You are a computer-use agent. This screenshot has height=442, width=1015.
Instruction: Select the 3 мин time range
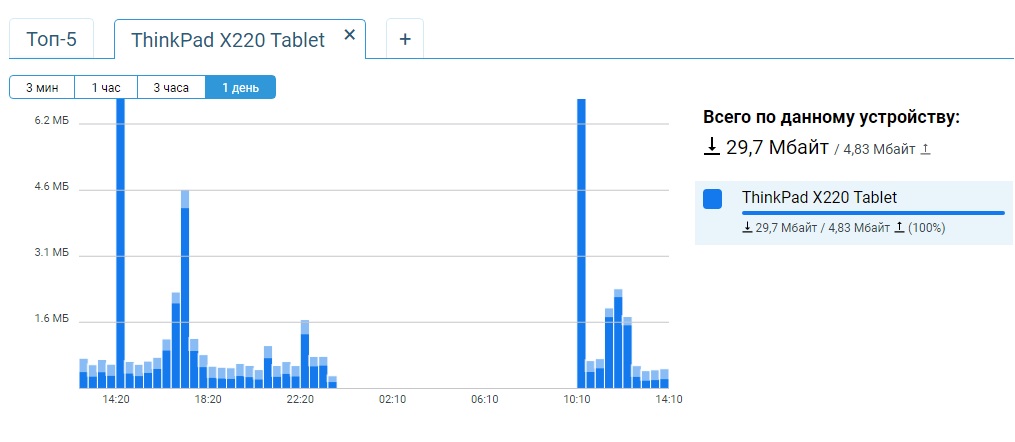42,88
